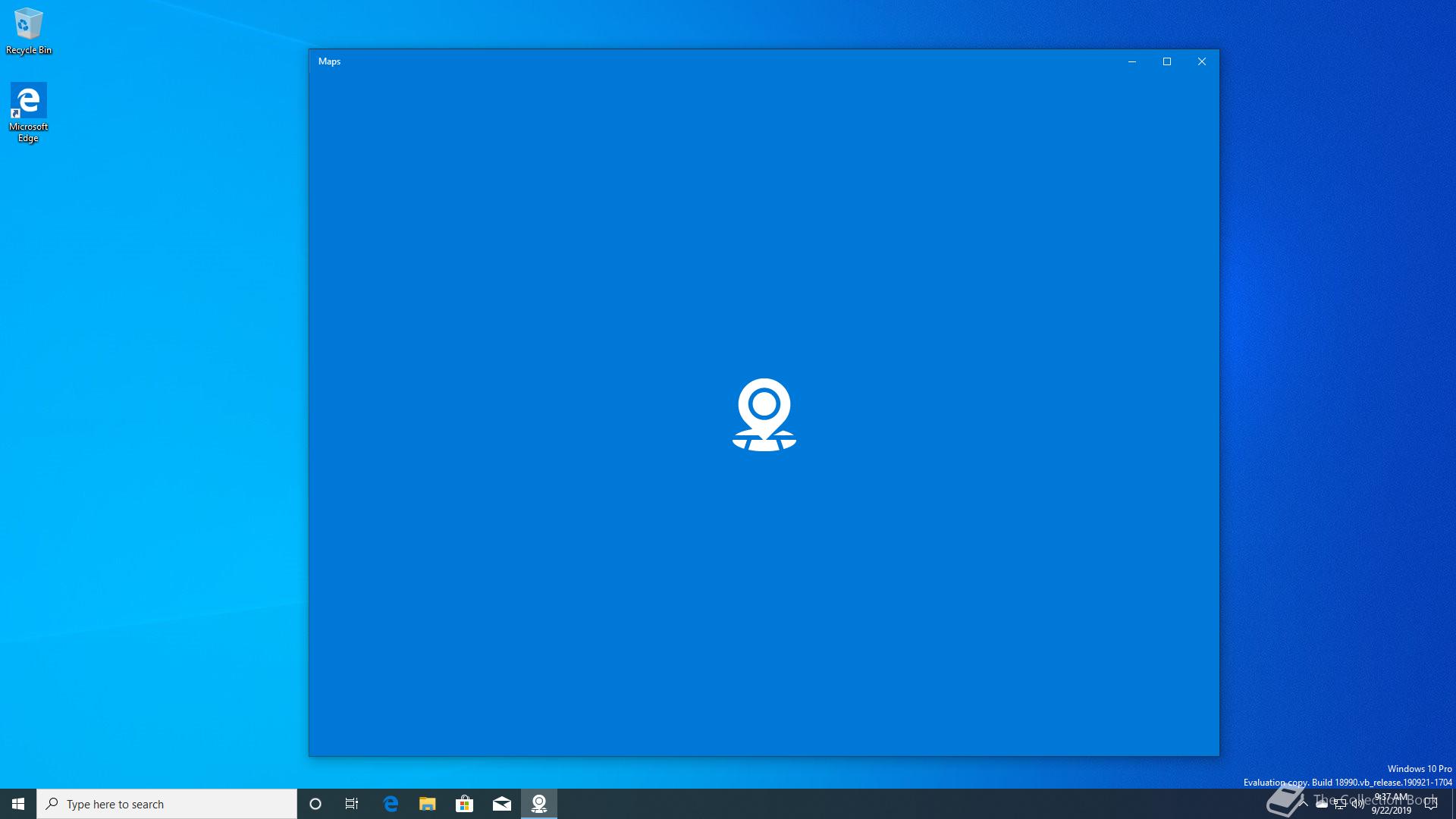The height and width of the screenshot is (819, 1456).
Task: Click Maps app icon on taskbar
Action: click(539, 804)
